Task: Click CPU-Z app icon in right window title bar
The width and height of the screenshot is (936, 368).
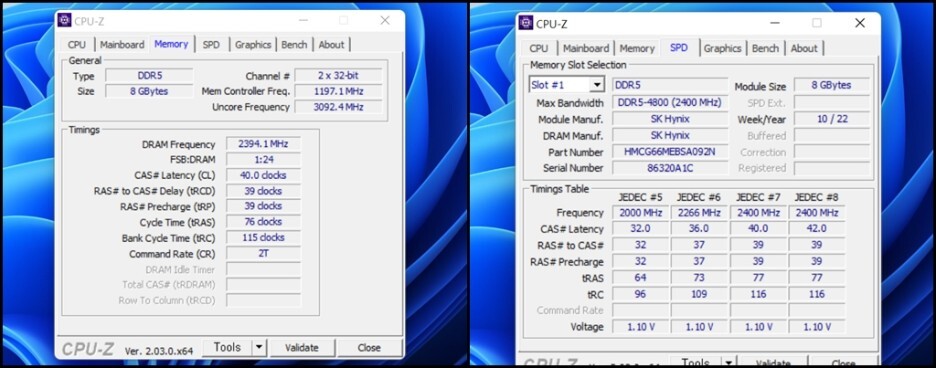Action: pyautogui.click(x=526, y=23)
